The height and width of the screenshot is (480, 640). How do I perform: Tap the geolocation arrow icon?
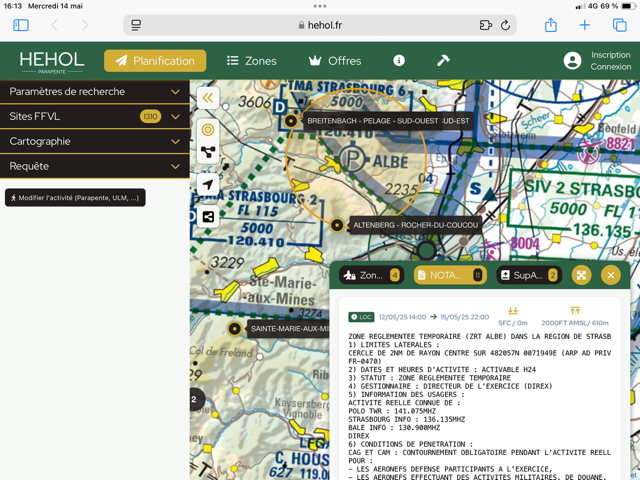(x=208, y=185)
